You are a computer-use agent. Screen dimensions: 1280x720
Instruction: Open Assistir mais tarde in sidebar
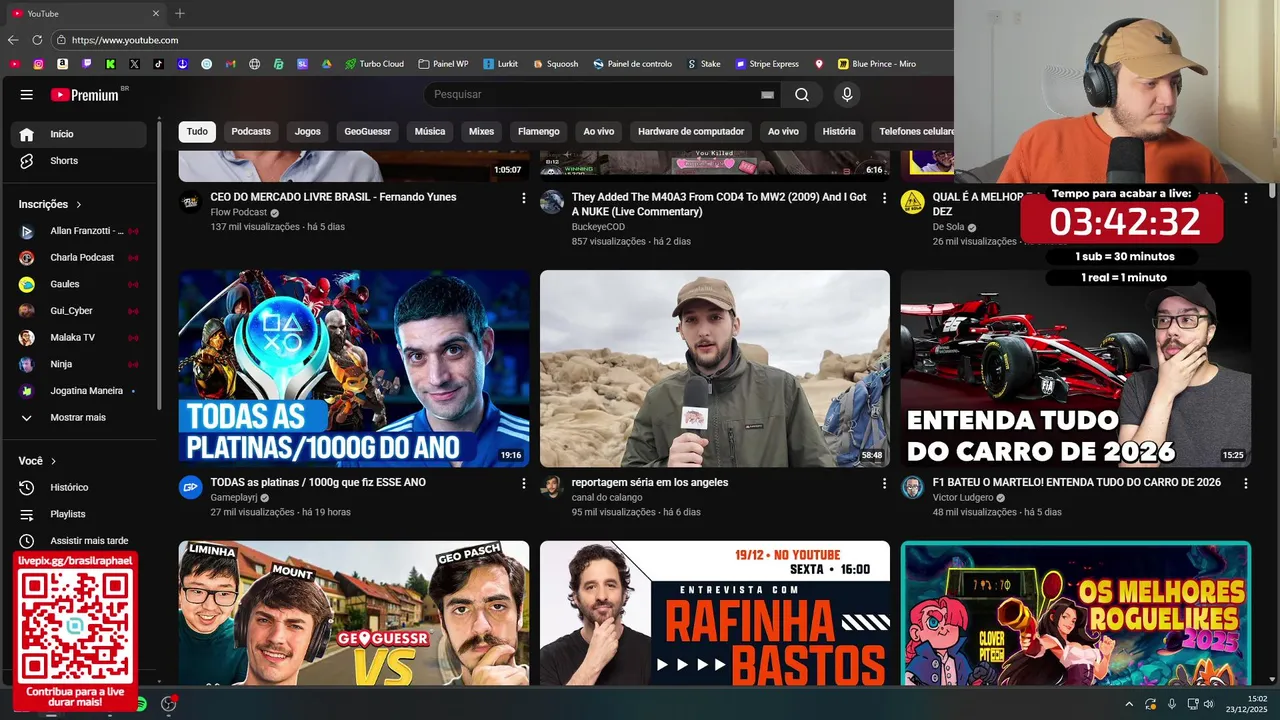point(79,541)
